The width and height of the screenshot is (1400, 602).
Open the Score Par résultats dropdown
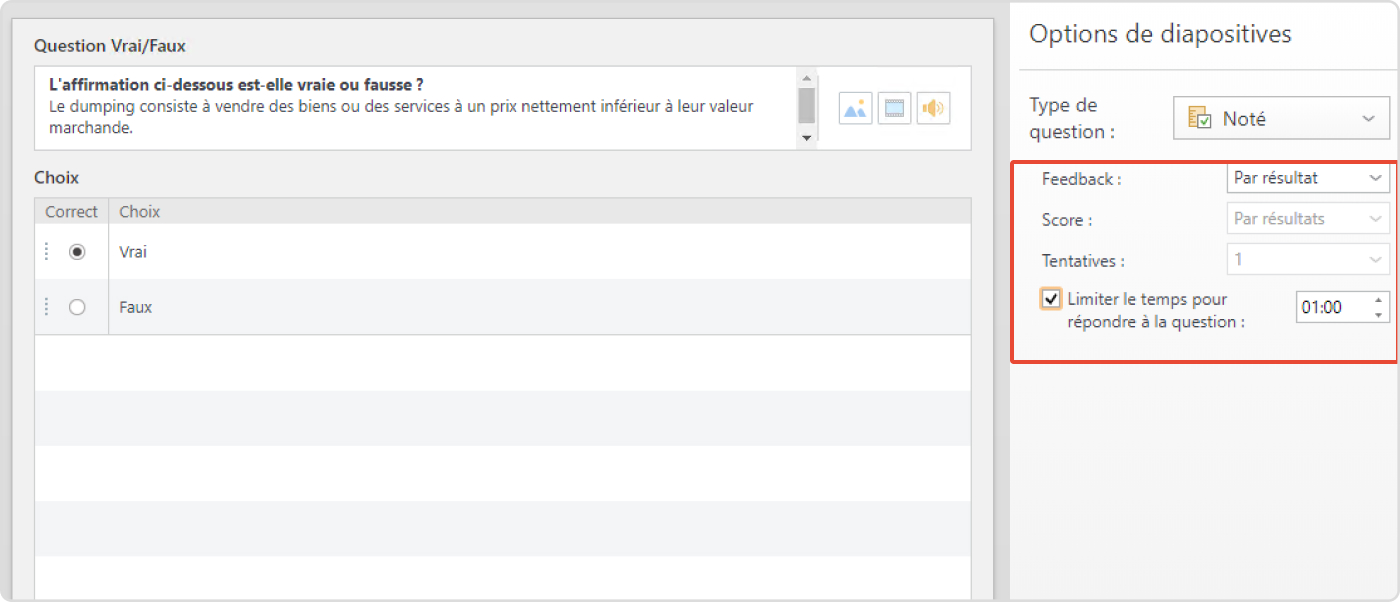[1308, 218]
